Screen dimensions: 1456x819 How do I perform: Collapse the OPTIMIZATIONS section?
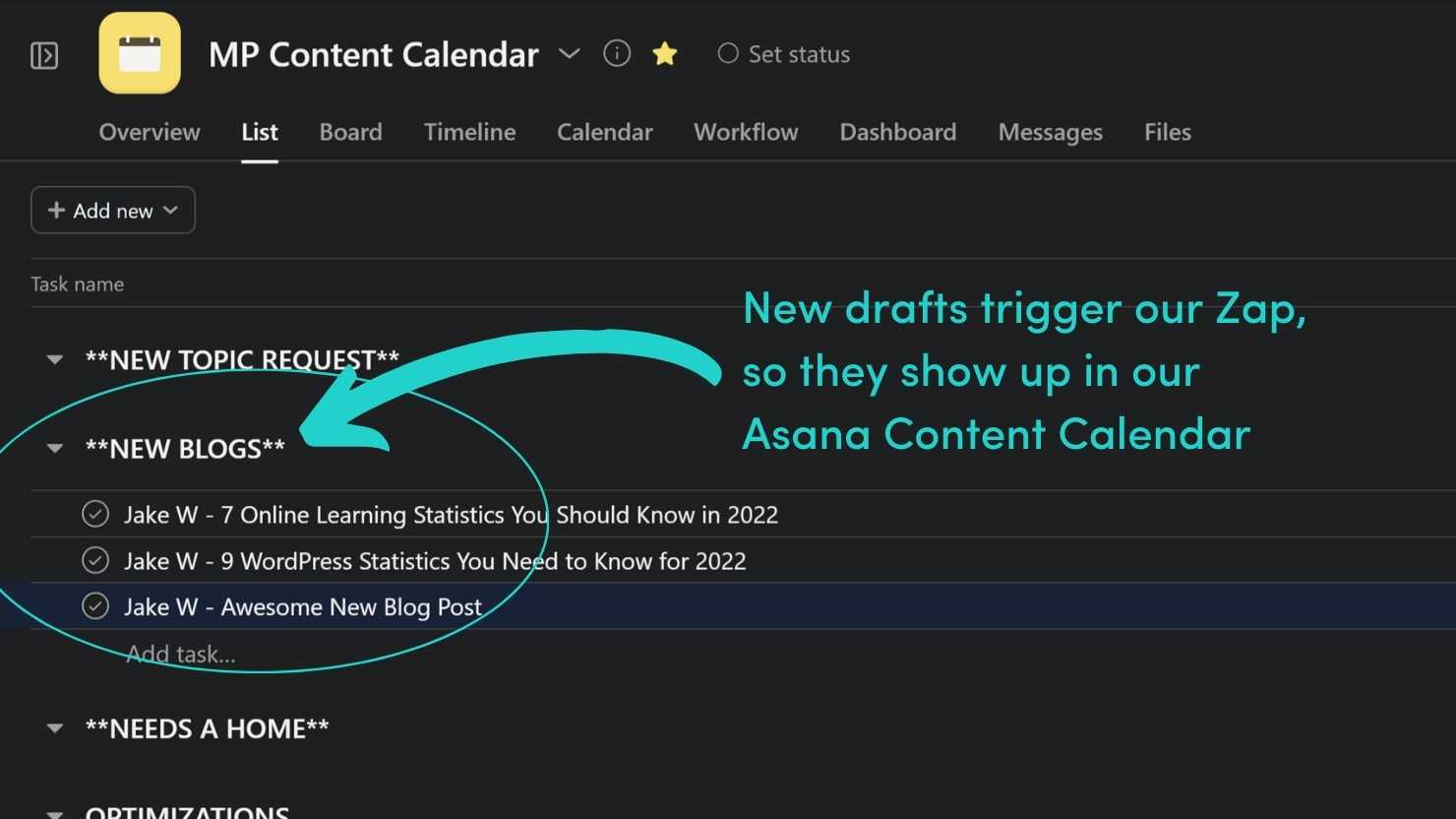[x=55, y=813]
